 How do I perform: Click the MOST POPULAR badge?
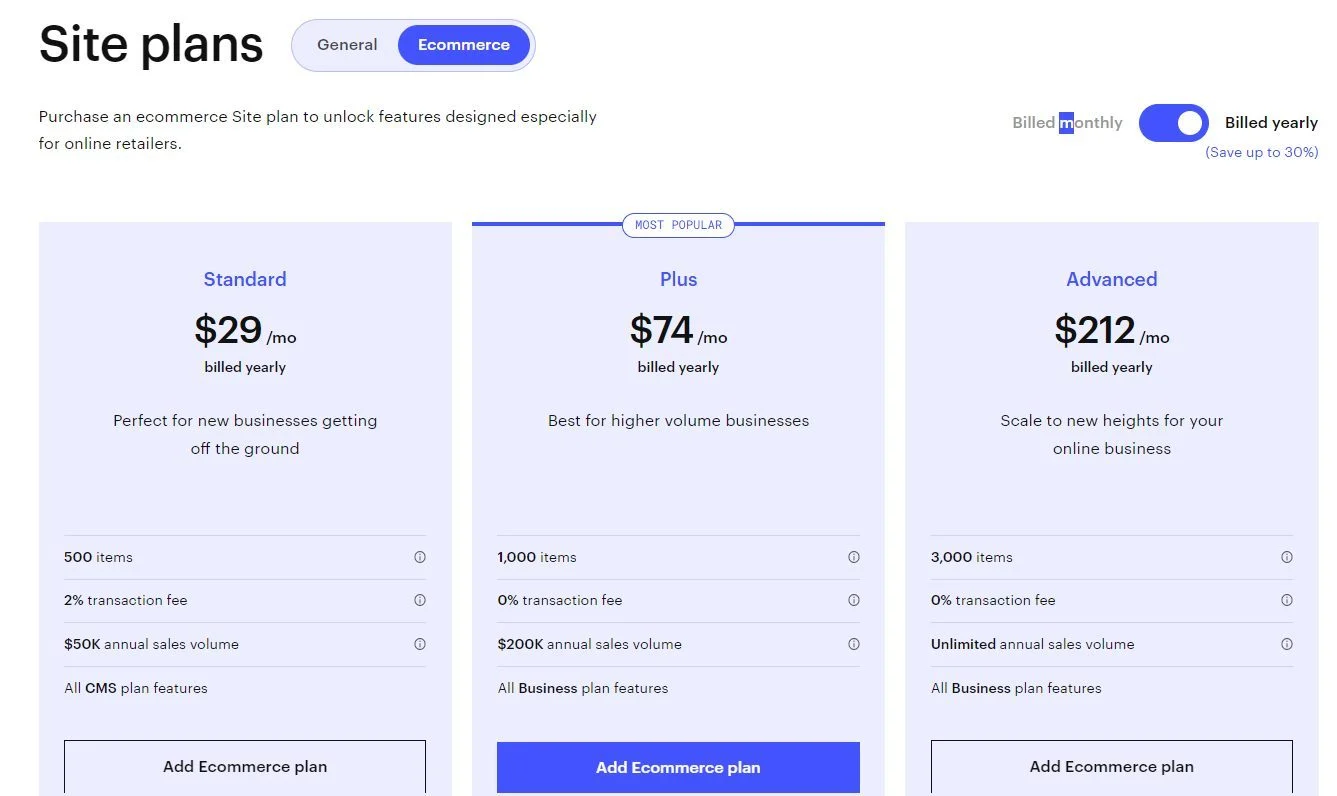678,225
